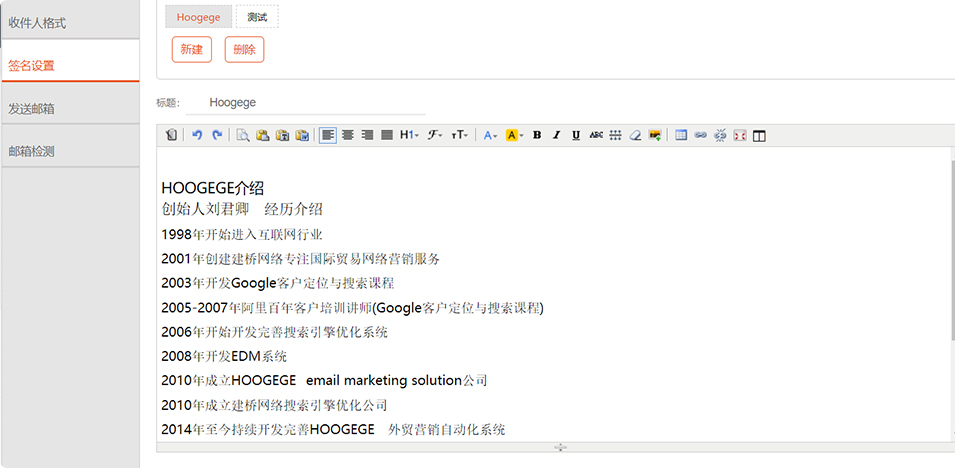The image size is (955, 468).
Task: Click the line 2003年开发Google客户定位与搜索课程
Action: tap(278, 283)
